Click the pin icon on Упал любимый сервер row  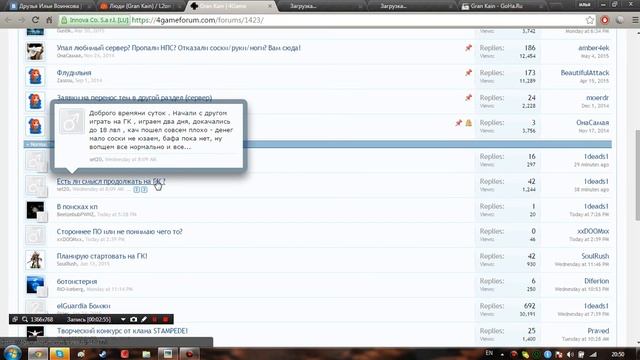pyautogui.click(x=468, y=48)
